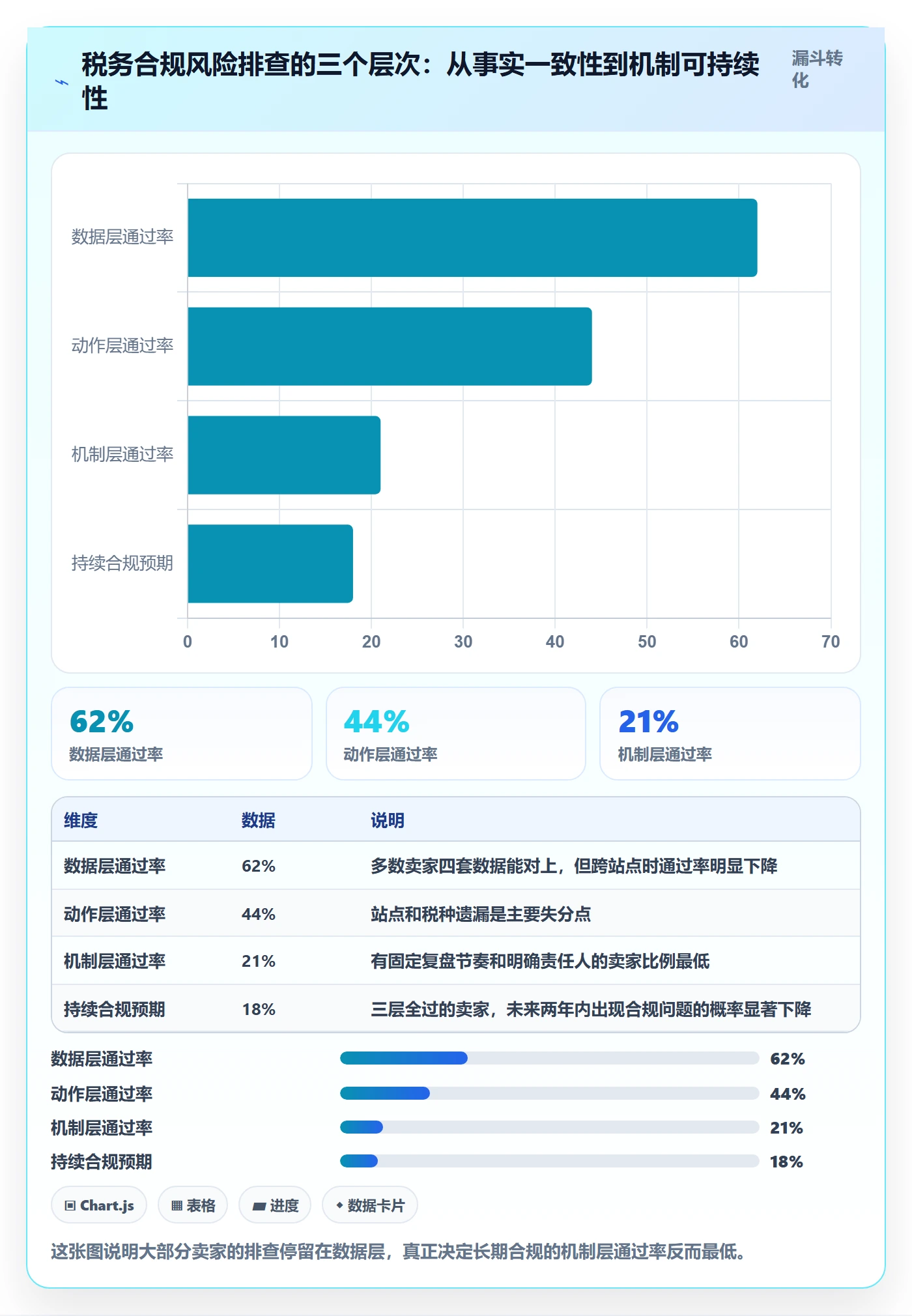Click the 持续合规预期 18% progress bar

pos(549,1161)
